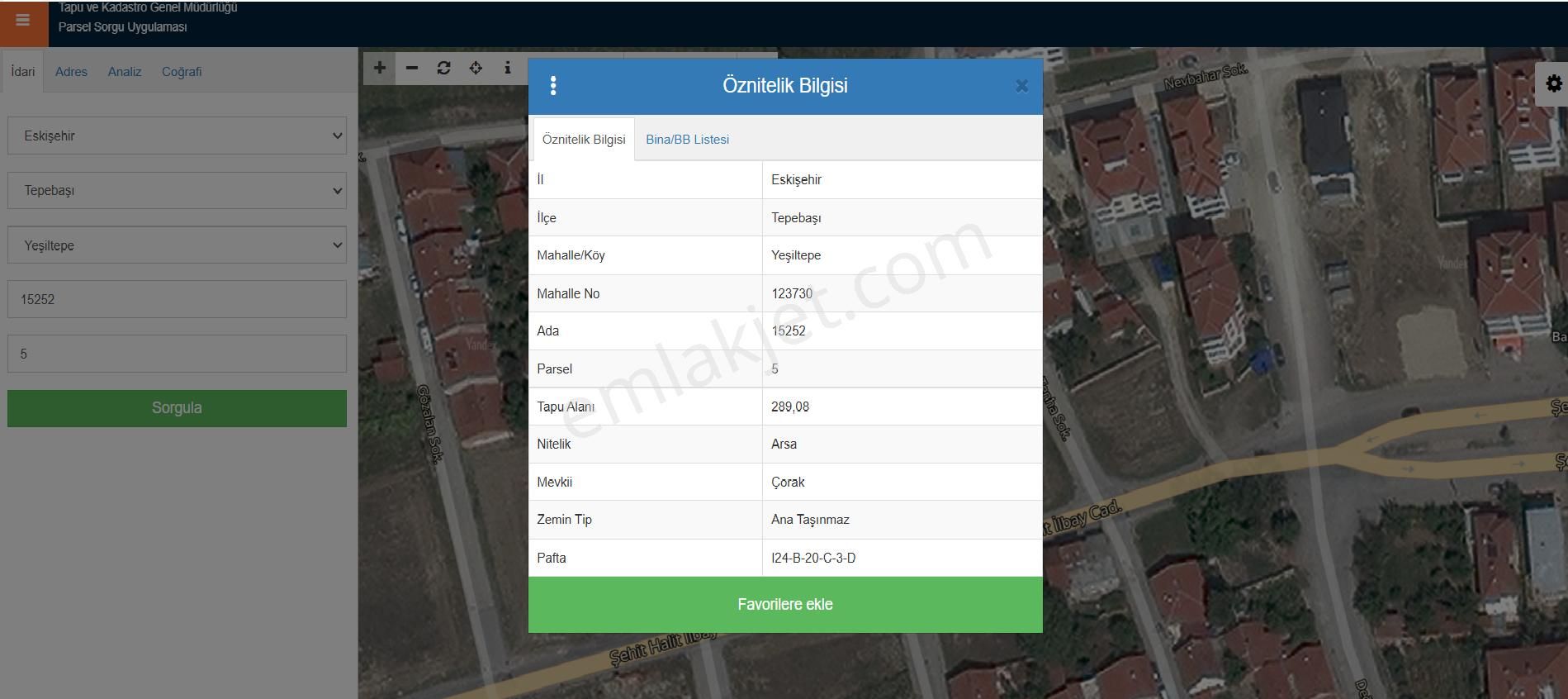Zoom out with the minus map tool
Screen dimensions: 1568x699
click(411, 68)
